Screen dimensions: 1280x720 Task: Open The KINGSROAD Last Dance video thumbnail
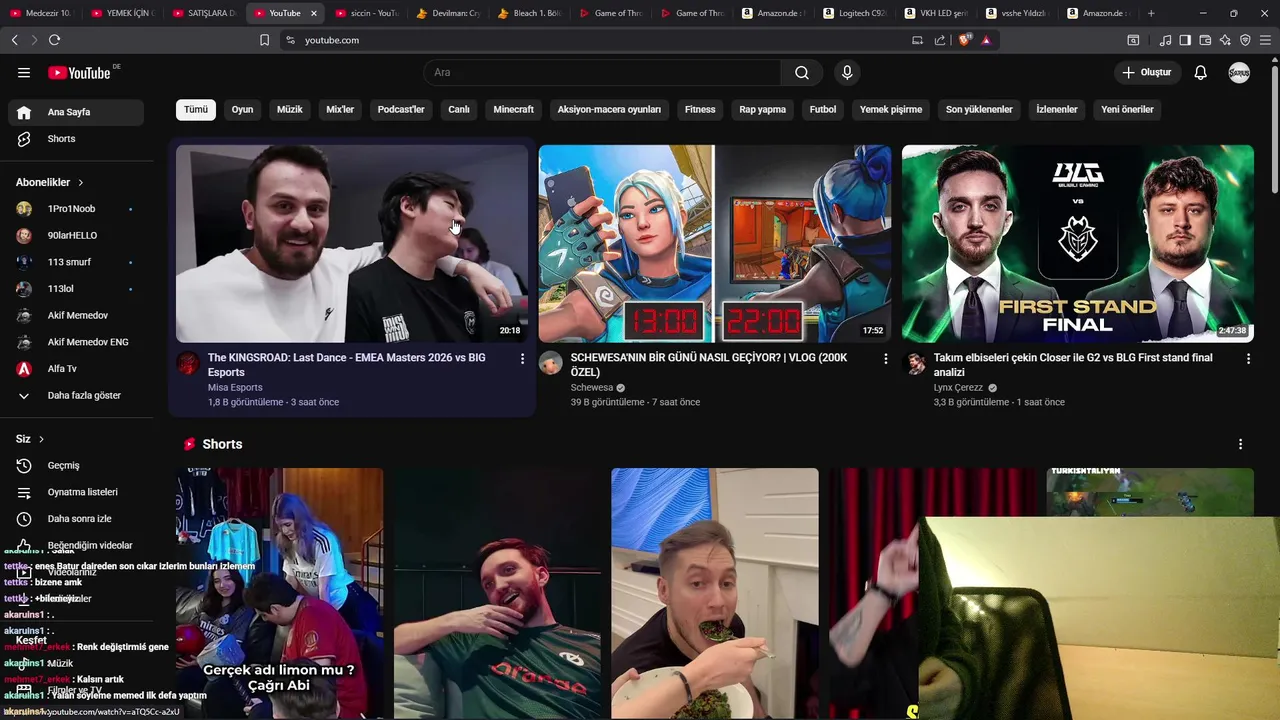[x=352, y=244]
